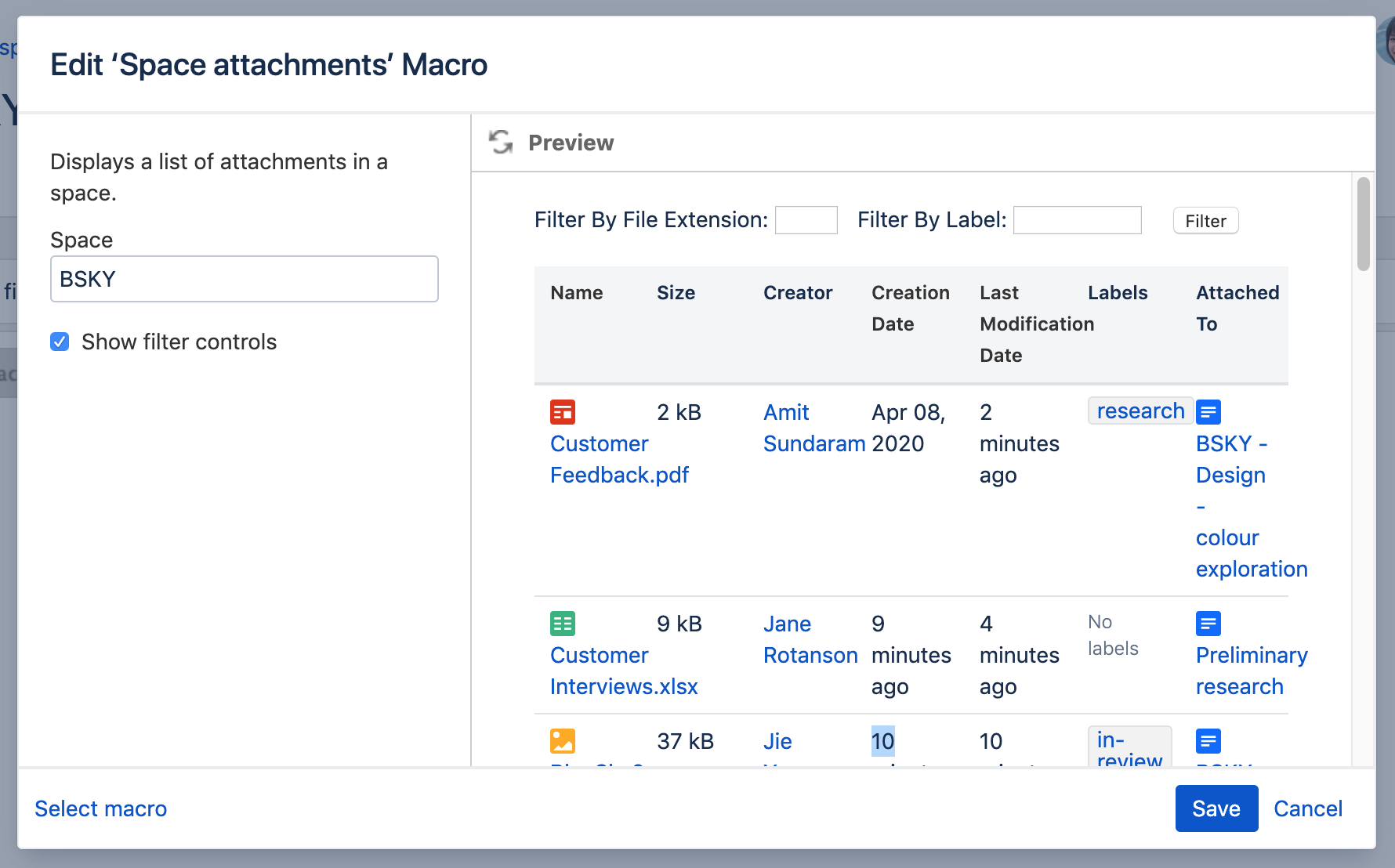Click page icon beside BSKY Design link
Image resolution: width=1395 pixels, height=868 pixels.
coord(1208,412)
